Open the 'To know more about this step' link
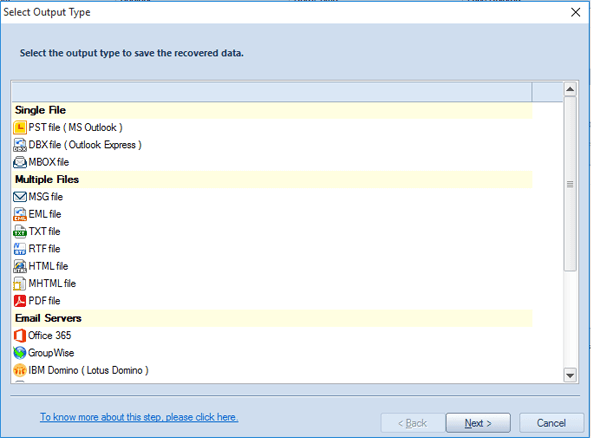The height and width of the screenshot is (438, 591). point(139,417)
